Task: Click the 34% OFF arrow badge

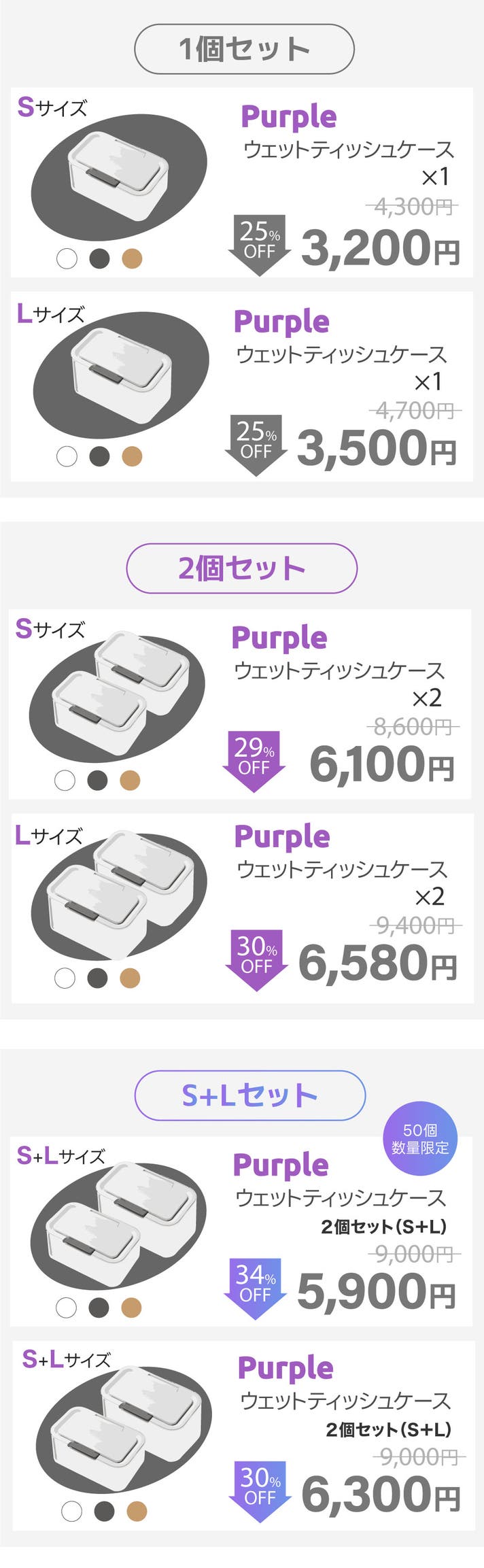Action: pyautogui.click(x=255, y=1288)
